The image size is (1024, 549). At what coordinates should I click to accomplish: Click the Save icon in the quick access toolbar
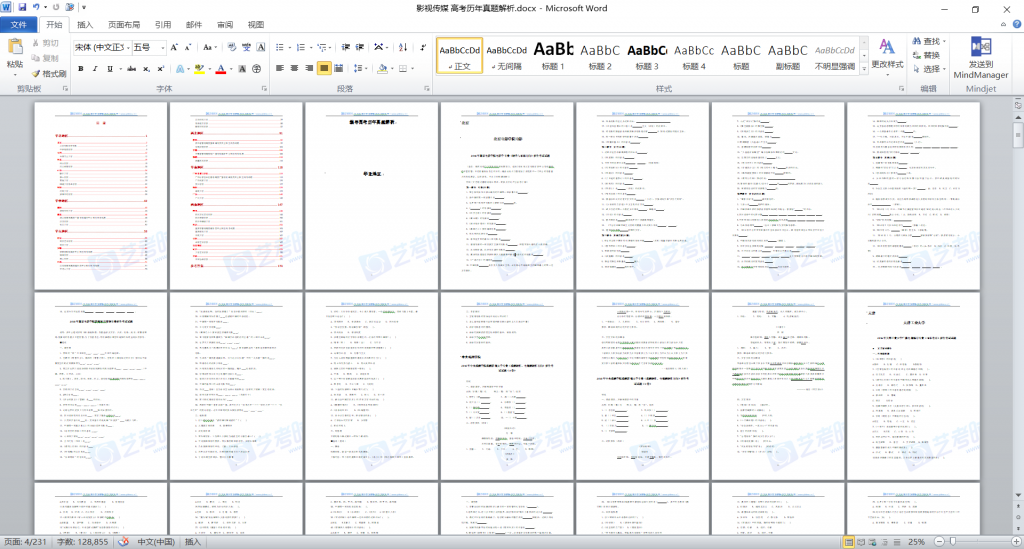click(21, 8)
